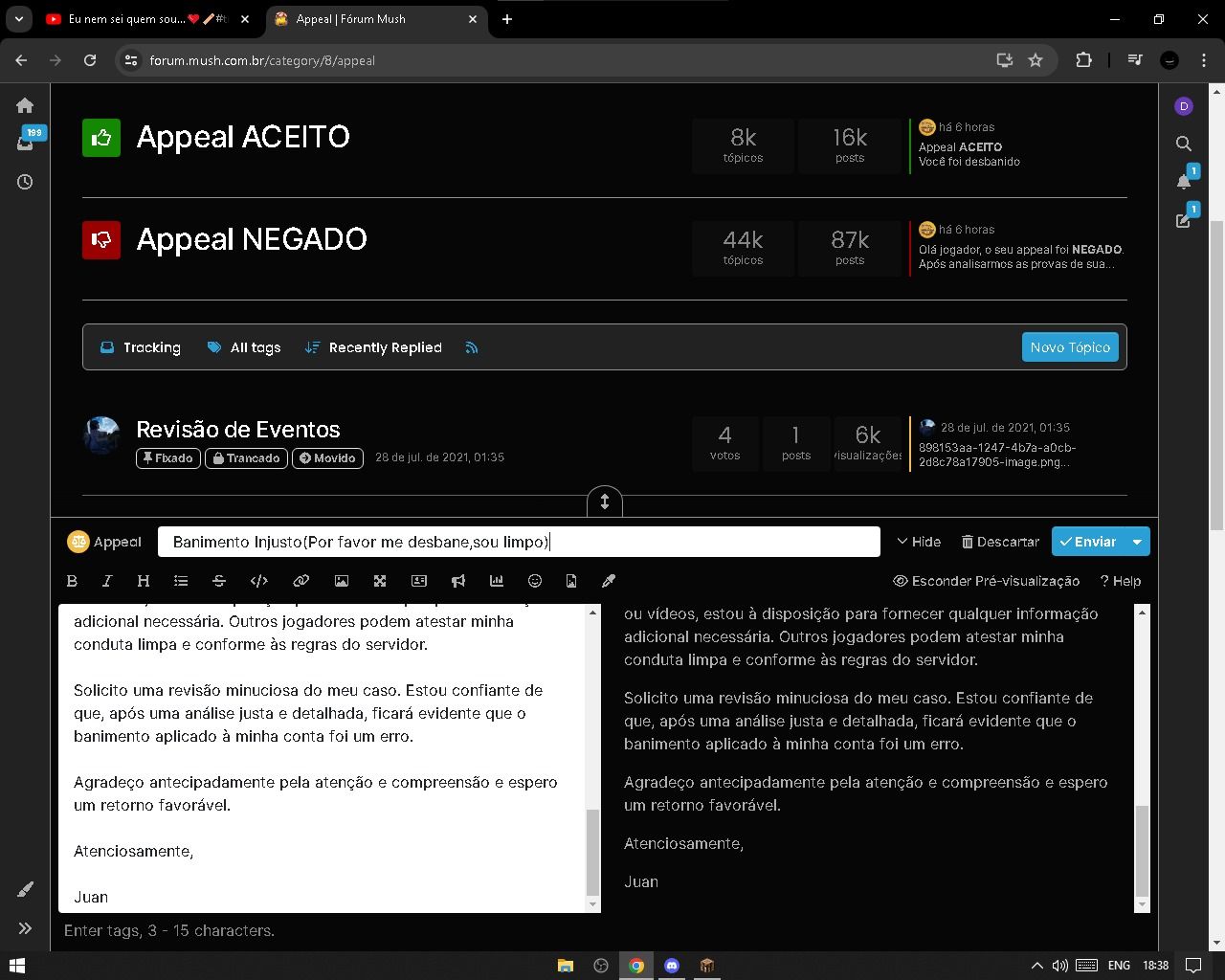Image resolution: width=1225 pixels, height=980 pixels.
Task: Upload image file icon in composer
Action: click(x=571, y=581)
